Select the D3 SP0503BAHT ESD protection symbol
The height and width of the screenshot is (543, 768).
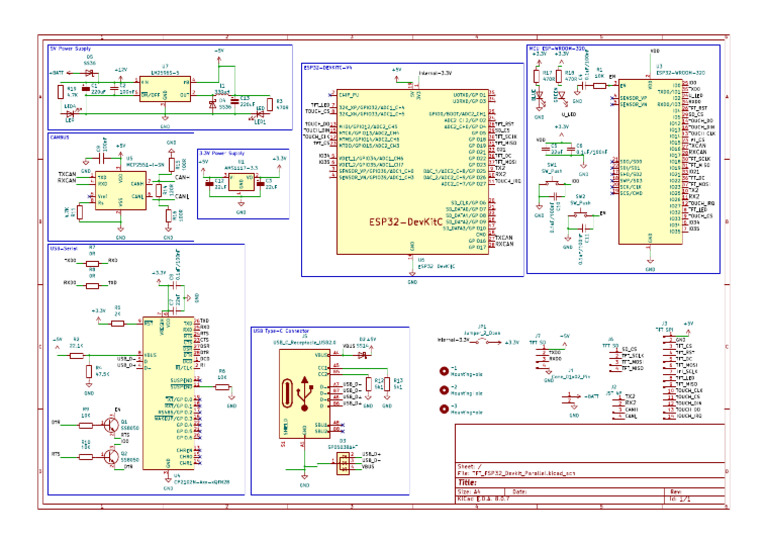[343, 463]
